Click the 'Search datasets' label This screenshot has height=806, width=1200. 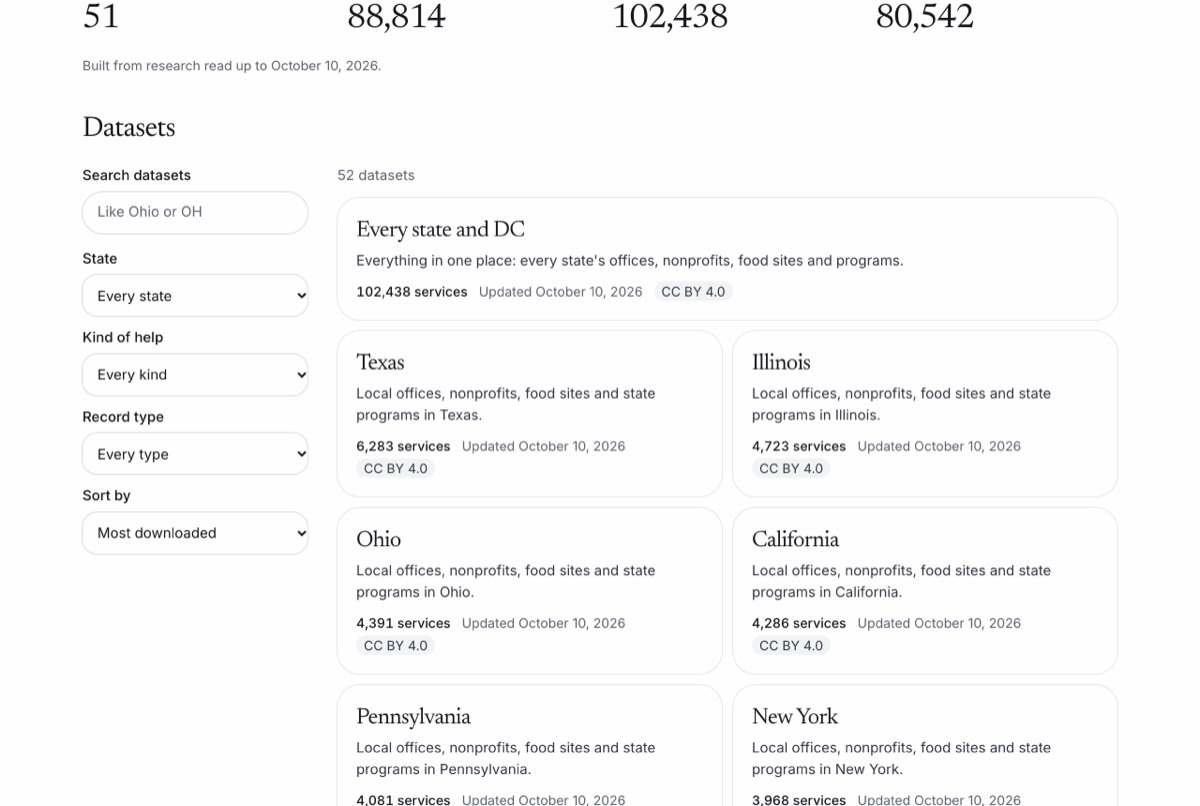tap(137, 175)
